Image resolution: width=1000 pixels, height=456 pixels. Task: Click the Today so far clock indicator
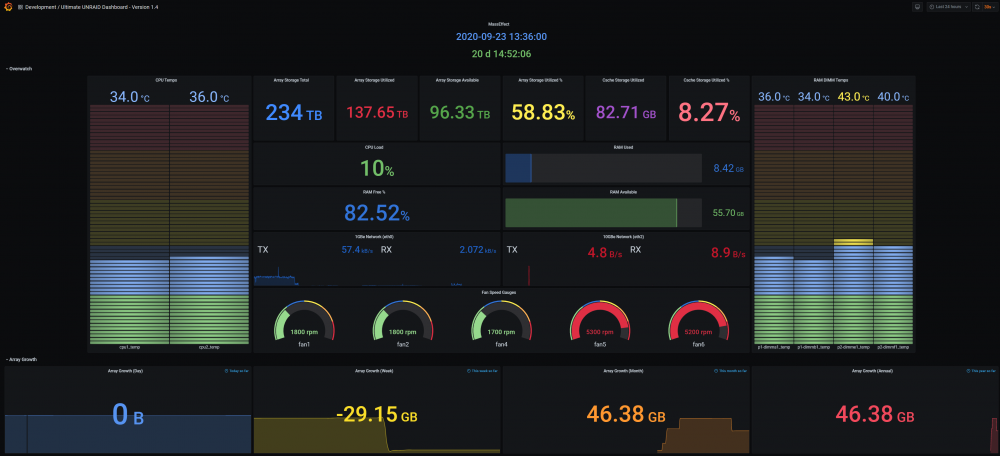tap(236, 371)
